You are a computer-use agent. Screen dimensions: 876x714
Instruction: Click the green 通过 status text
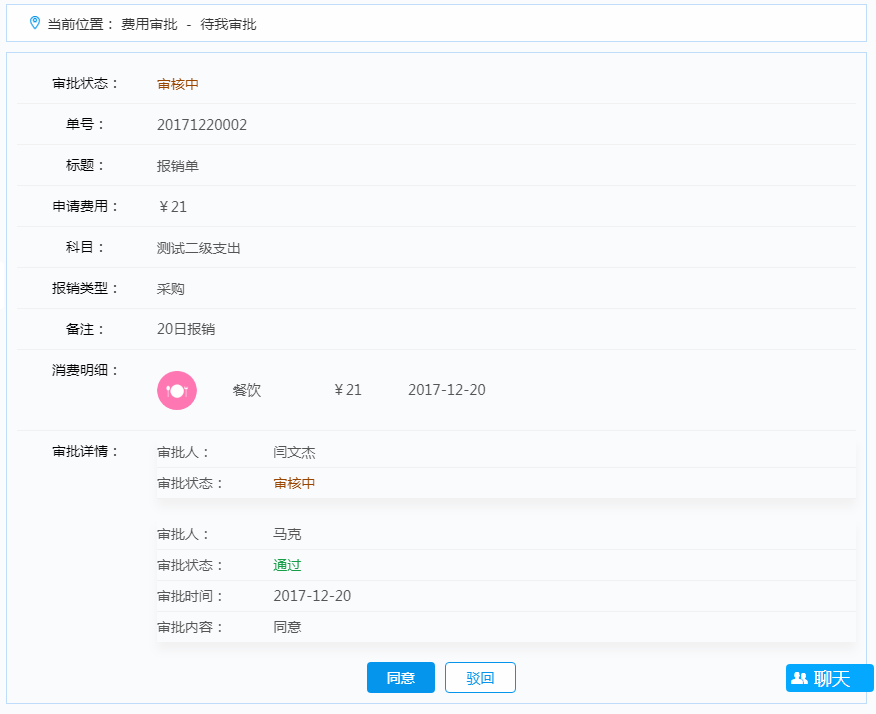click(287, 565)
